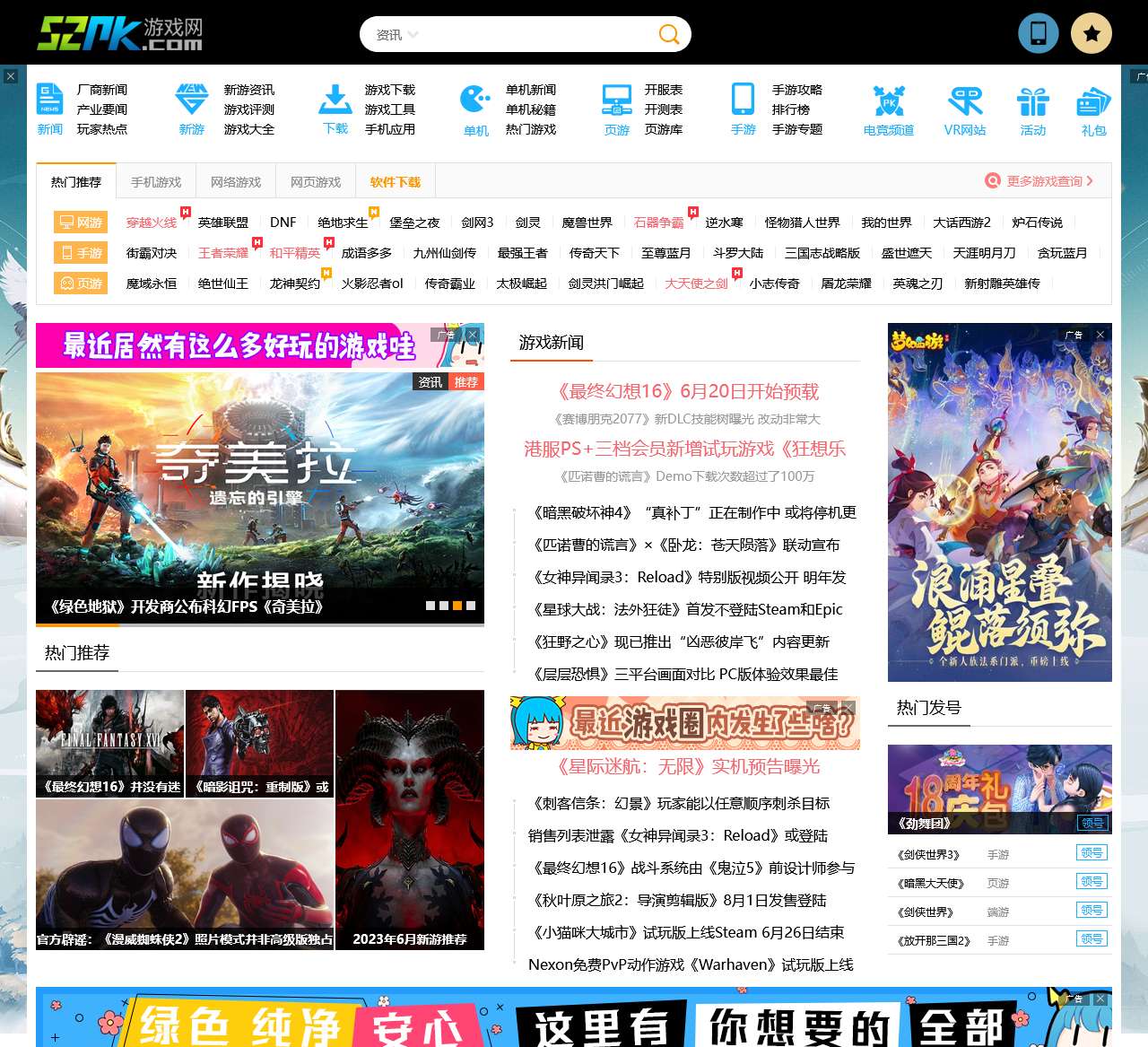Click 领号 button for 剑侠世界3
The image size is (1148, 1047).
click(x=1091, y=853)
